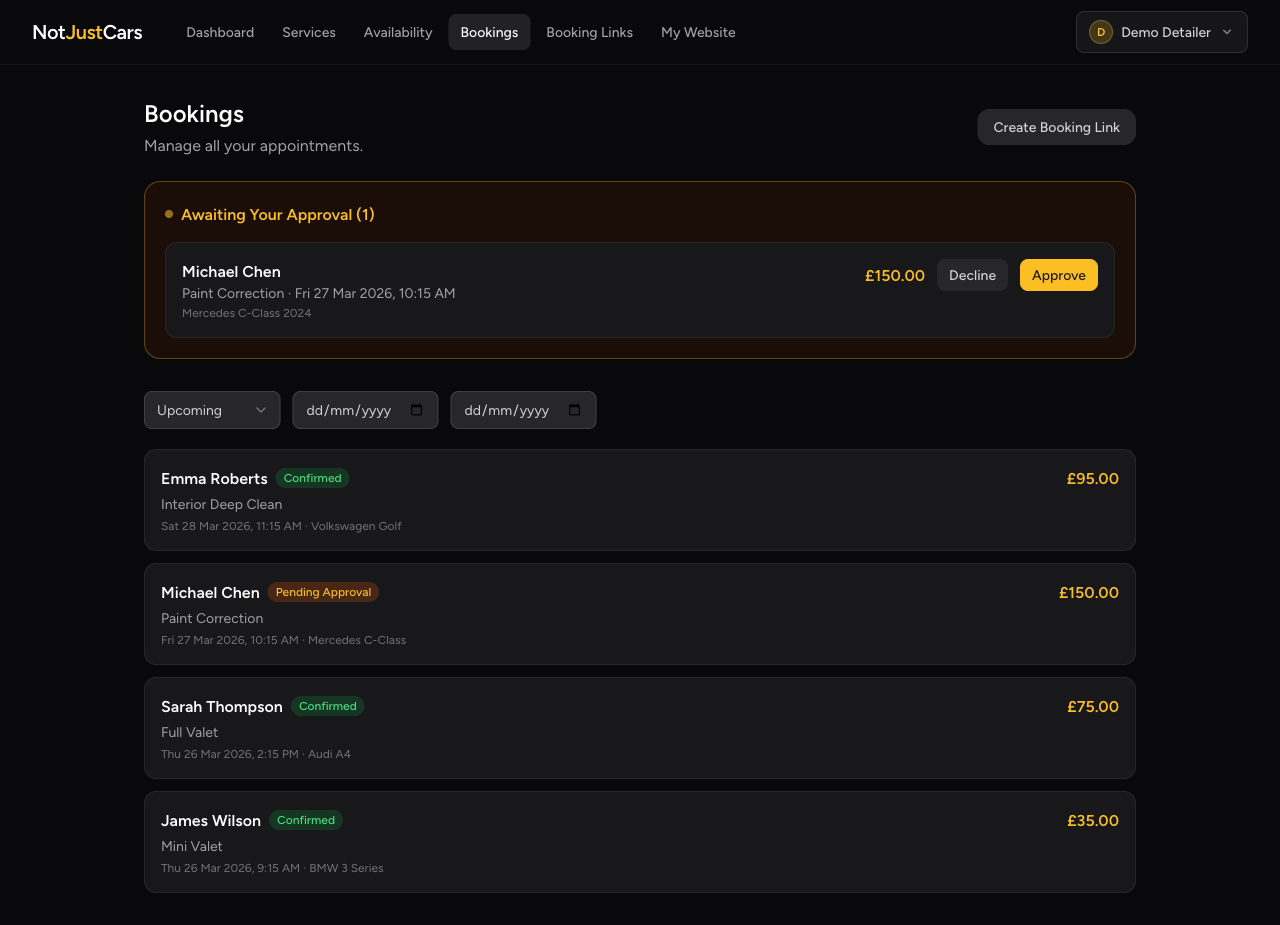Click the Confirmed badge on Emma Roberts booking
Image resolution: width=1280 pixels, height=925 pixels.
point(312,478)
